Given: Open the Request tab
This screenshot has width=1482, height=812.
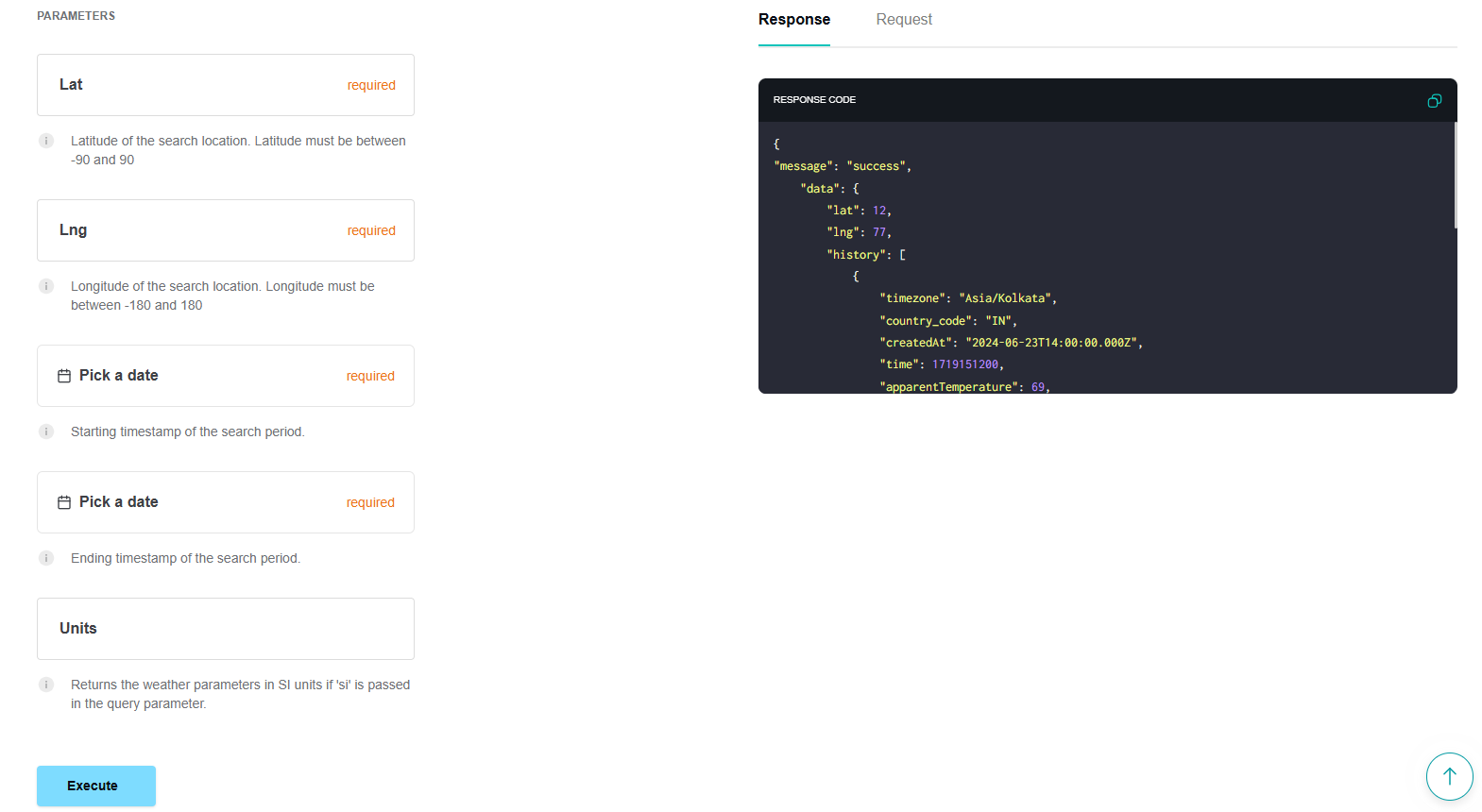Looking at the screenshot, I should (904, 20).
